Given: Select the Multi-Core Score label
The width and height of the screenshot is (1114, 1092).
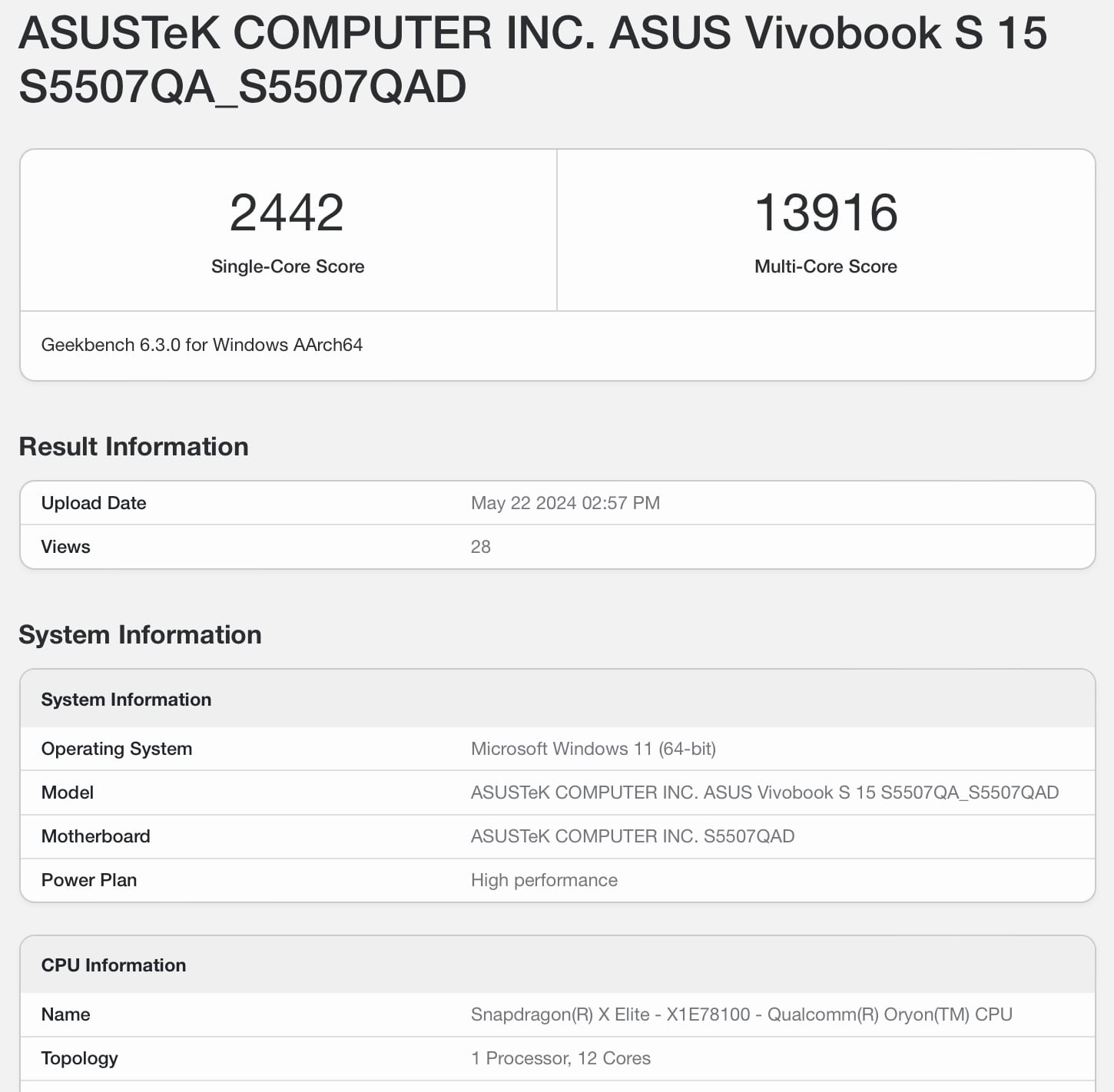Looking at the screenshot, I should [x=826, y=266].
